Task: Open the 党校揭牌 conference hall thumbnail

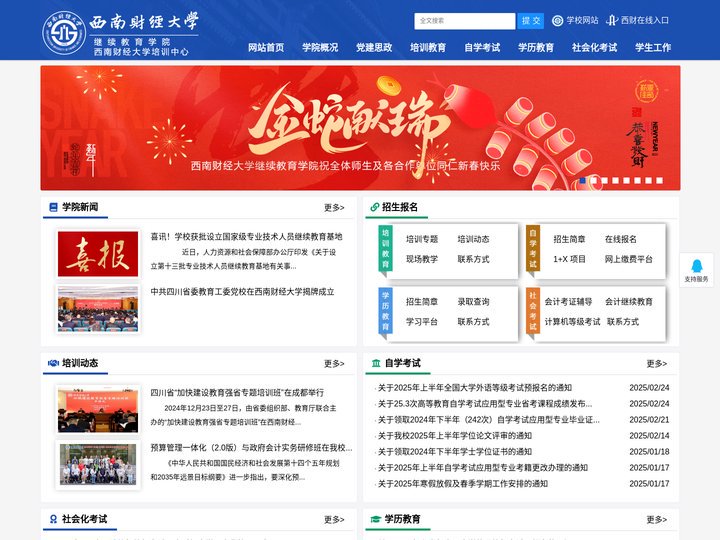Action: (x=98, y=309)
